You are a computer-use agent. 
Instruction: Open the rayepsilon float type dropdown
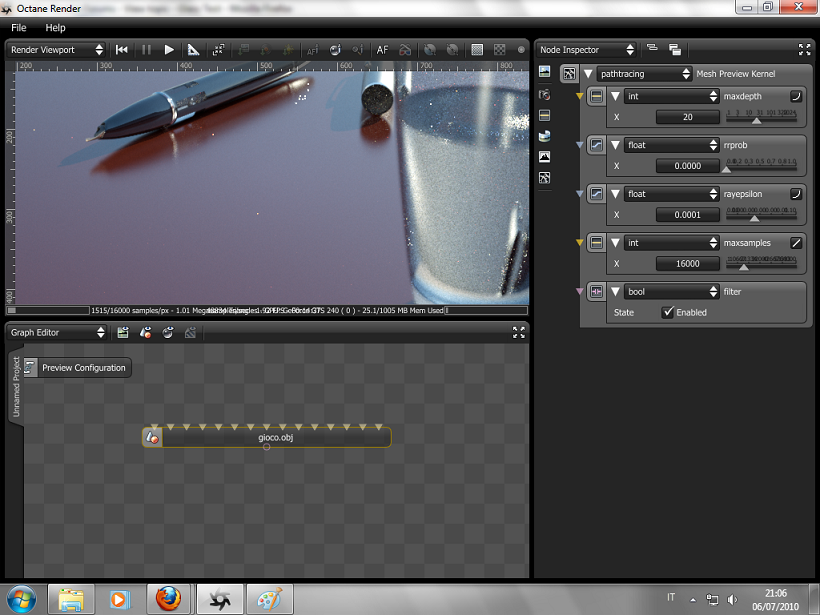tap(671, 194)
